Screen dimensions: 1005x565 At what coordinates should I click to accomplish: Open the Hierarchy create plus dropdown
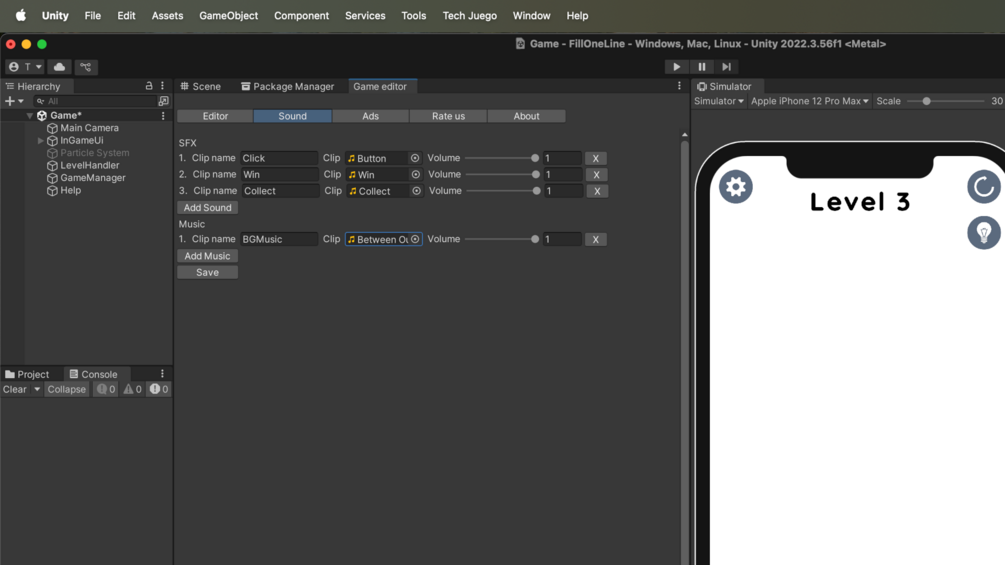[14, 101]
